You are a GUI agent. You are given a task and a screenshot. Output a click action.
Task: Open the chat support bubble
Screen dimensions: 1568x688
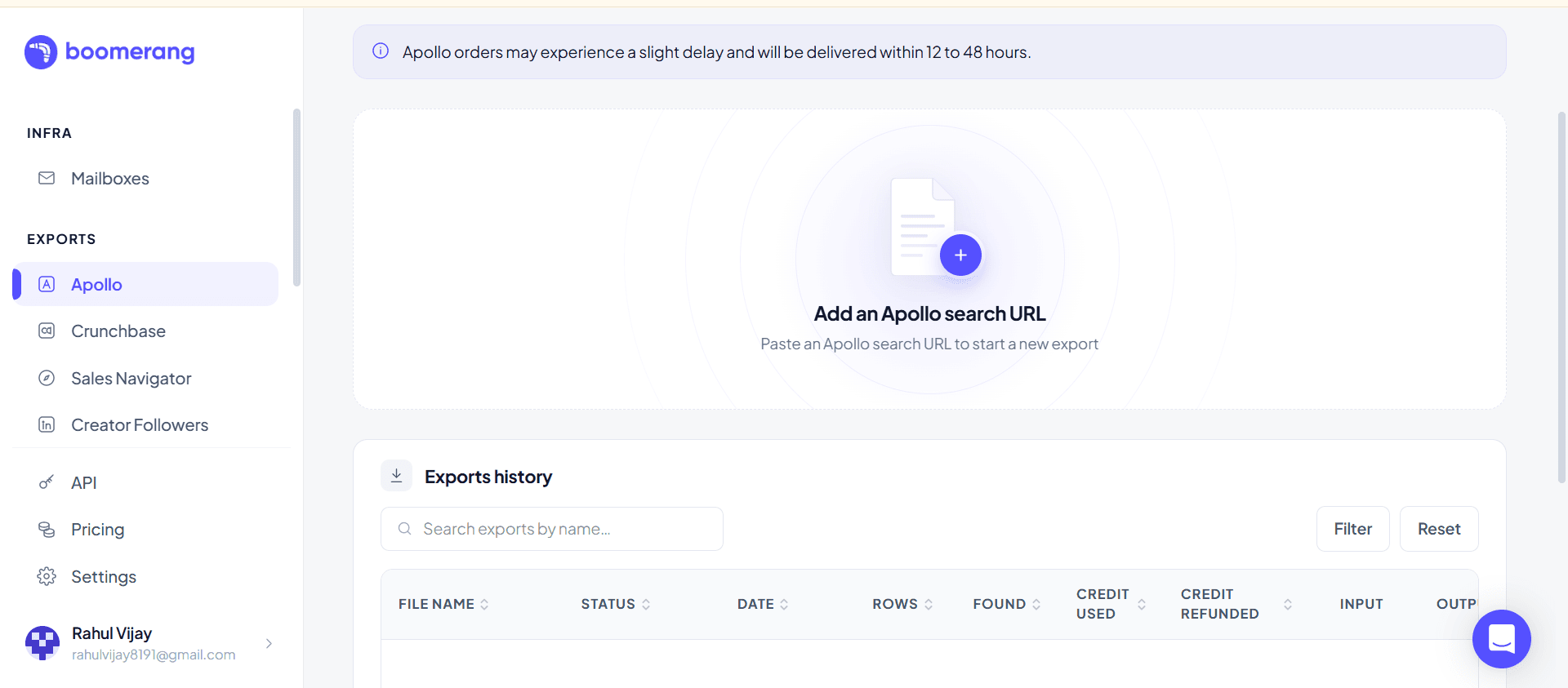(1501, 639)
